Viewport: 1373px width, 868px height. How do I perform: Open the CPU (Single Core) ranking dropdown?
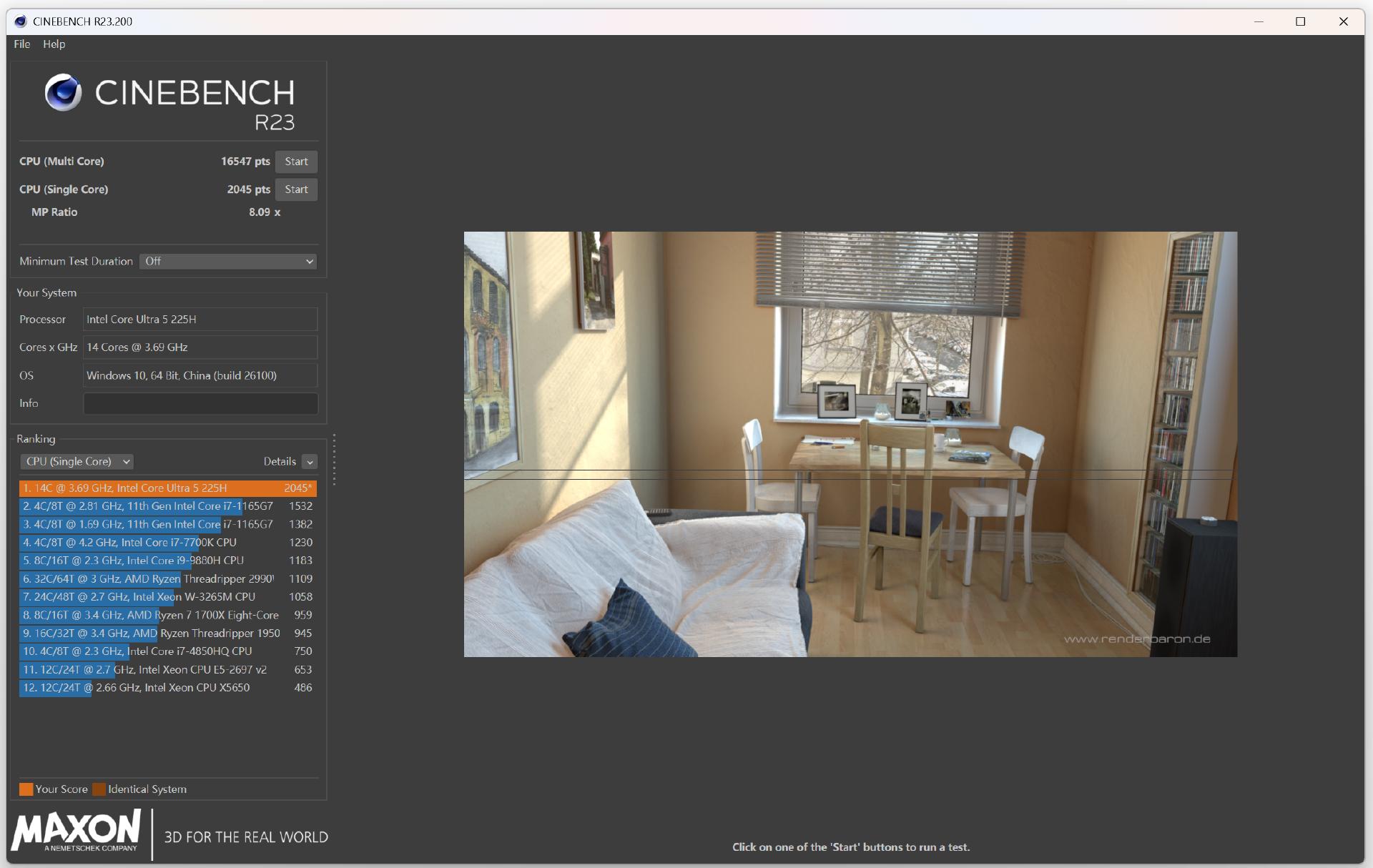(77, 462)
